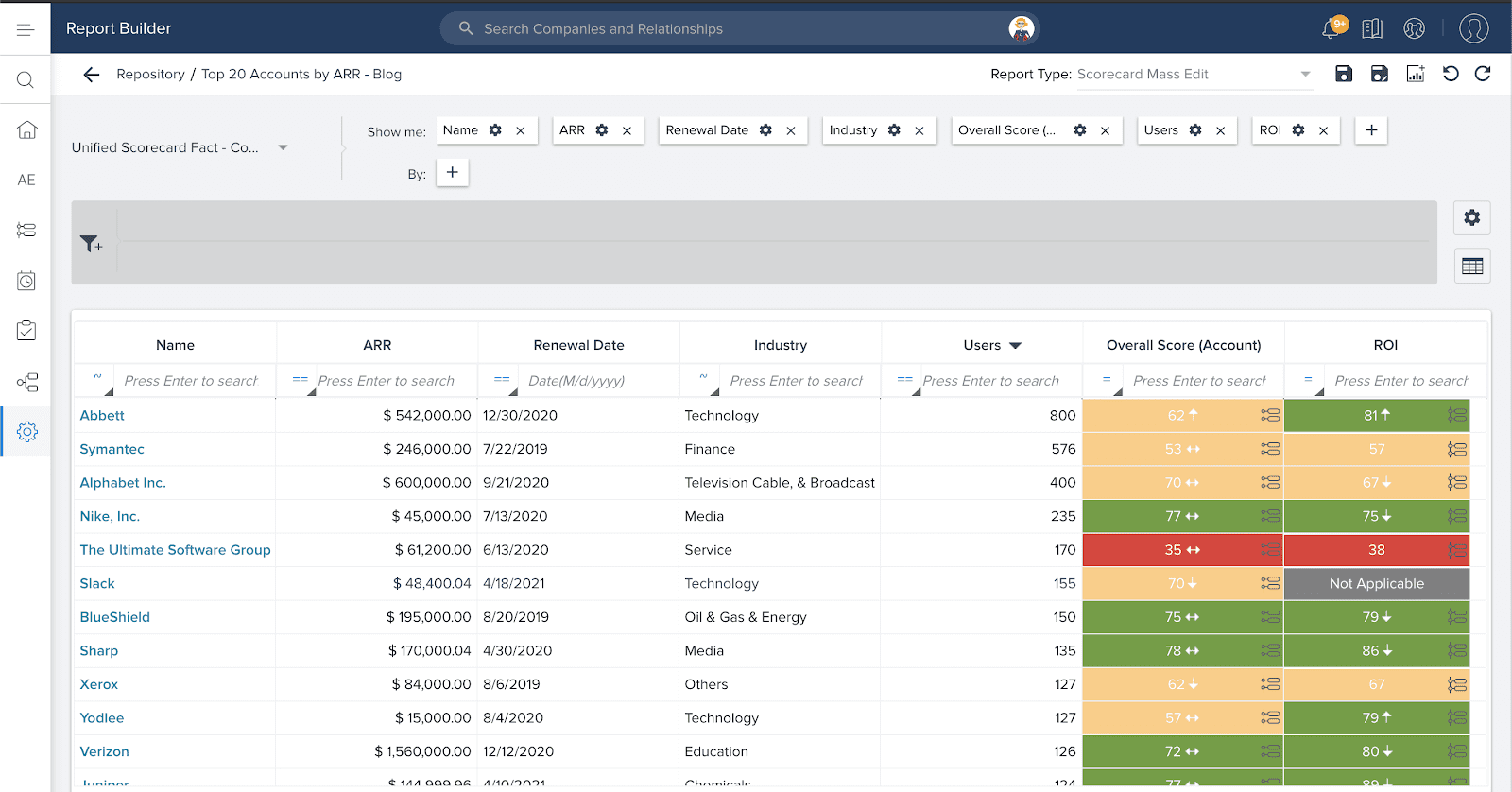Click the refresh report icon
The height and width of the screenshot is (792, 1512).
[x=1483, y=74]
